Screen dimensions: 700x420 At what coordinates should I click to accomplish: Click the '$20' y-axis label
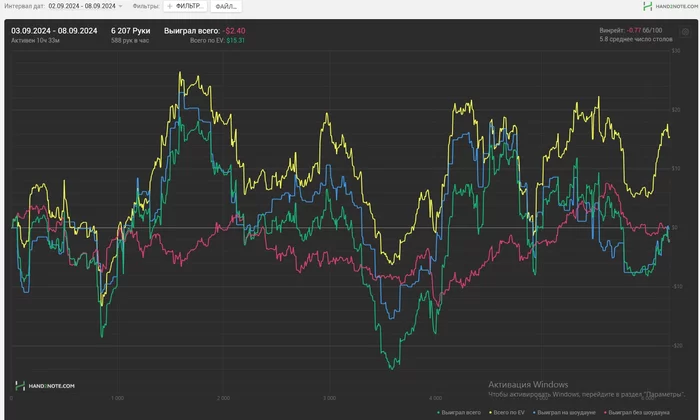click(x=676, y=109)
